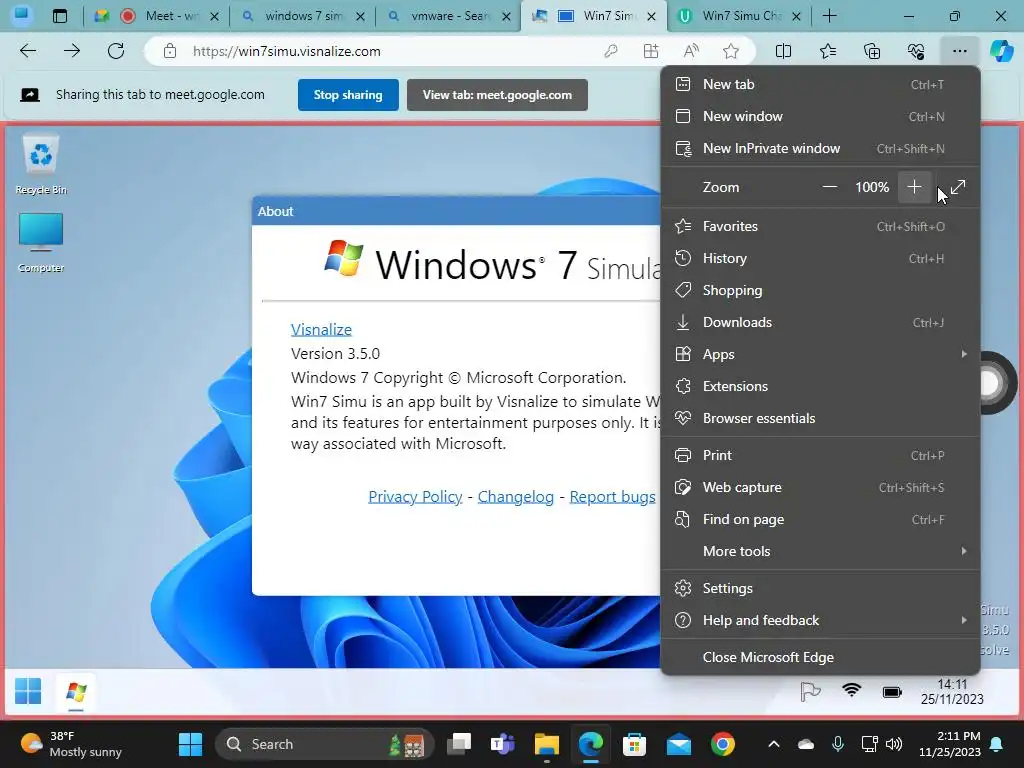The image size is (1024, 768).
Task: Click the battery icon in simulated tray
Action: 892,692
